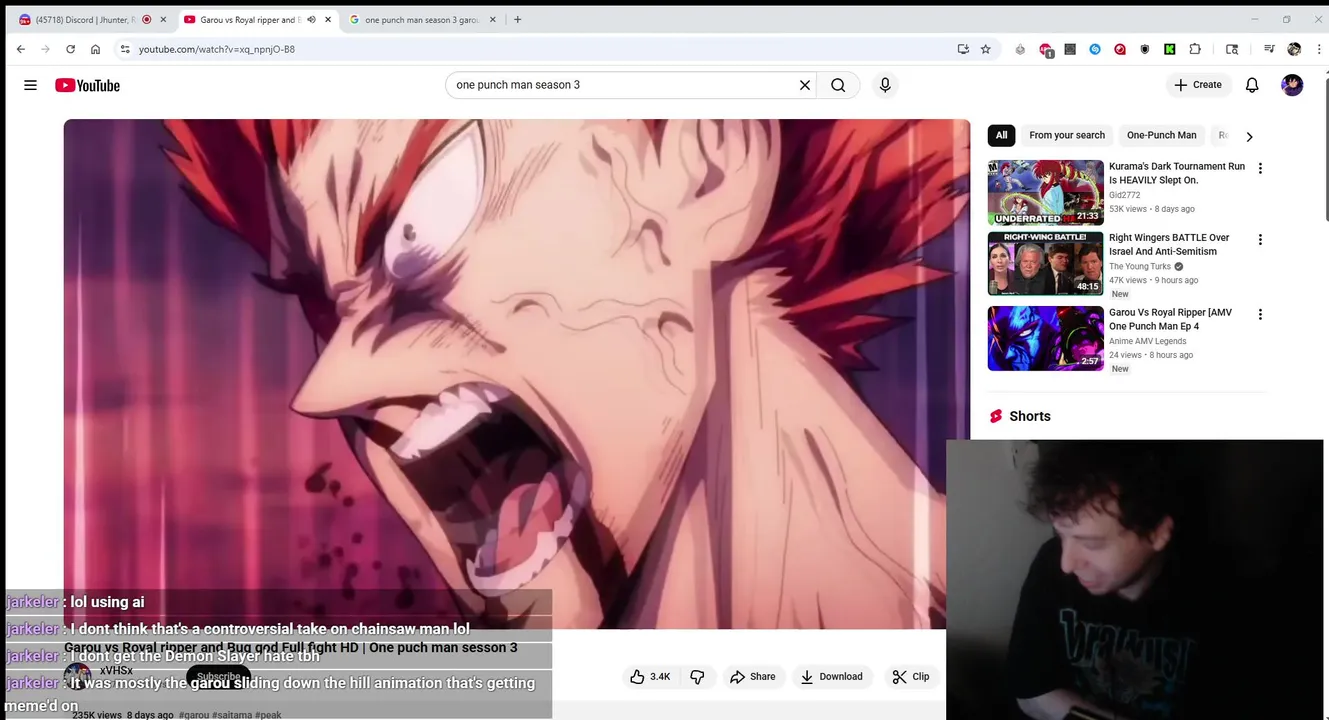Image resolution: width=1329 pixels, height=720 pixels.
Task: Download the video
Action: (831, 677)
